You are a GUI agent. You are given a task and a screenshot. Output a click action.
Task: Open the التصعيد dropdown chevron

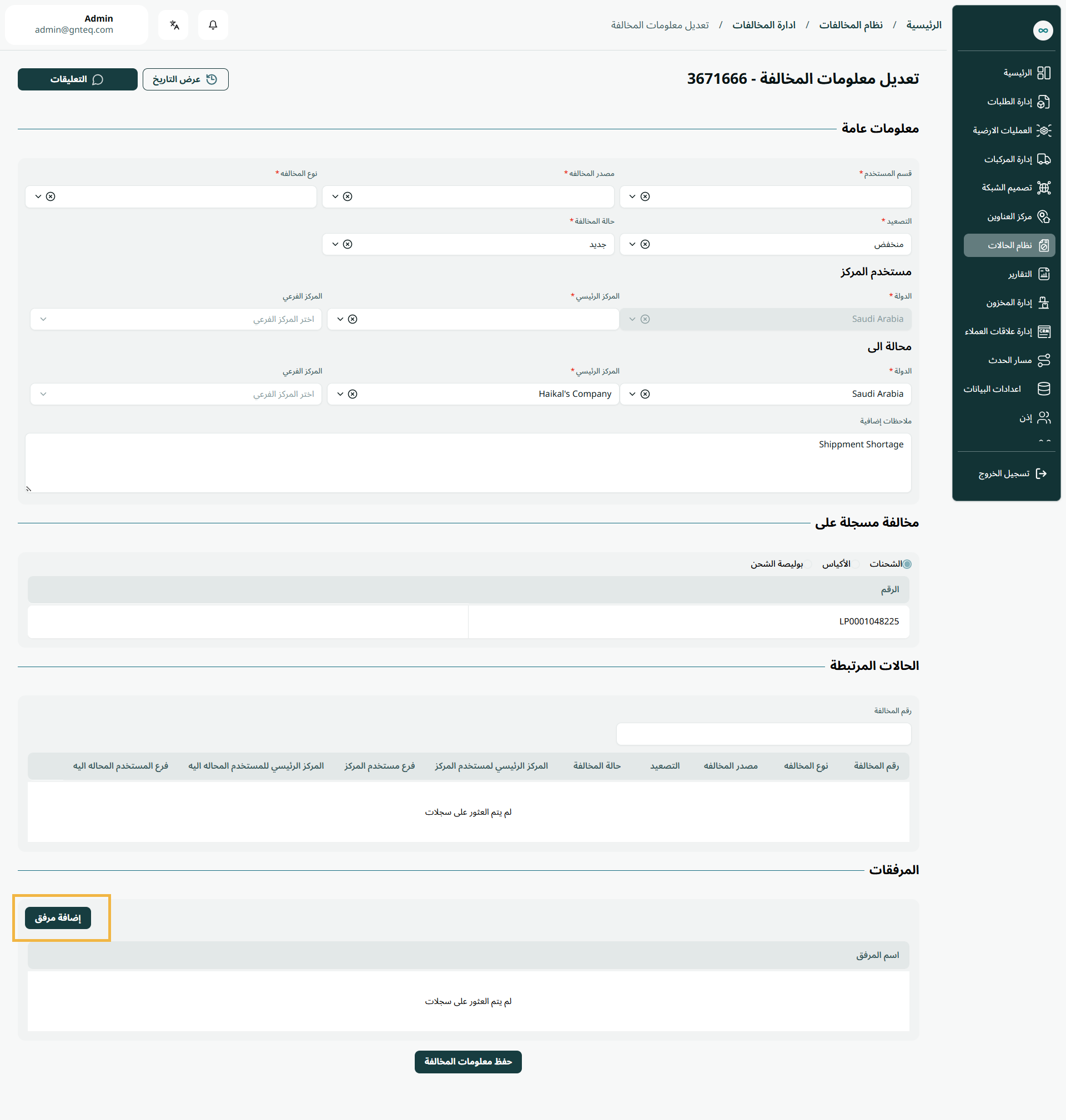[x=632, y=244]
